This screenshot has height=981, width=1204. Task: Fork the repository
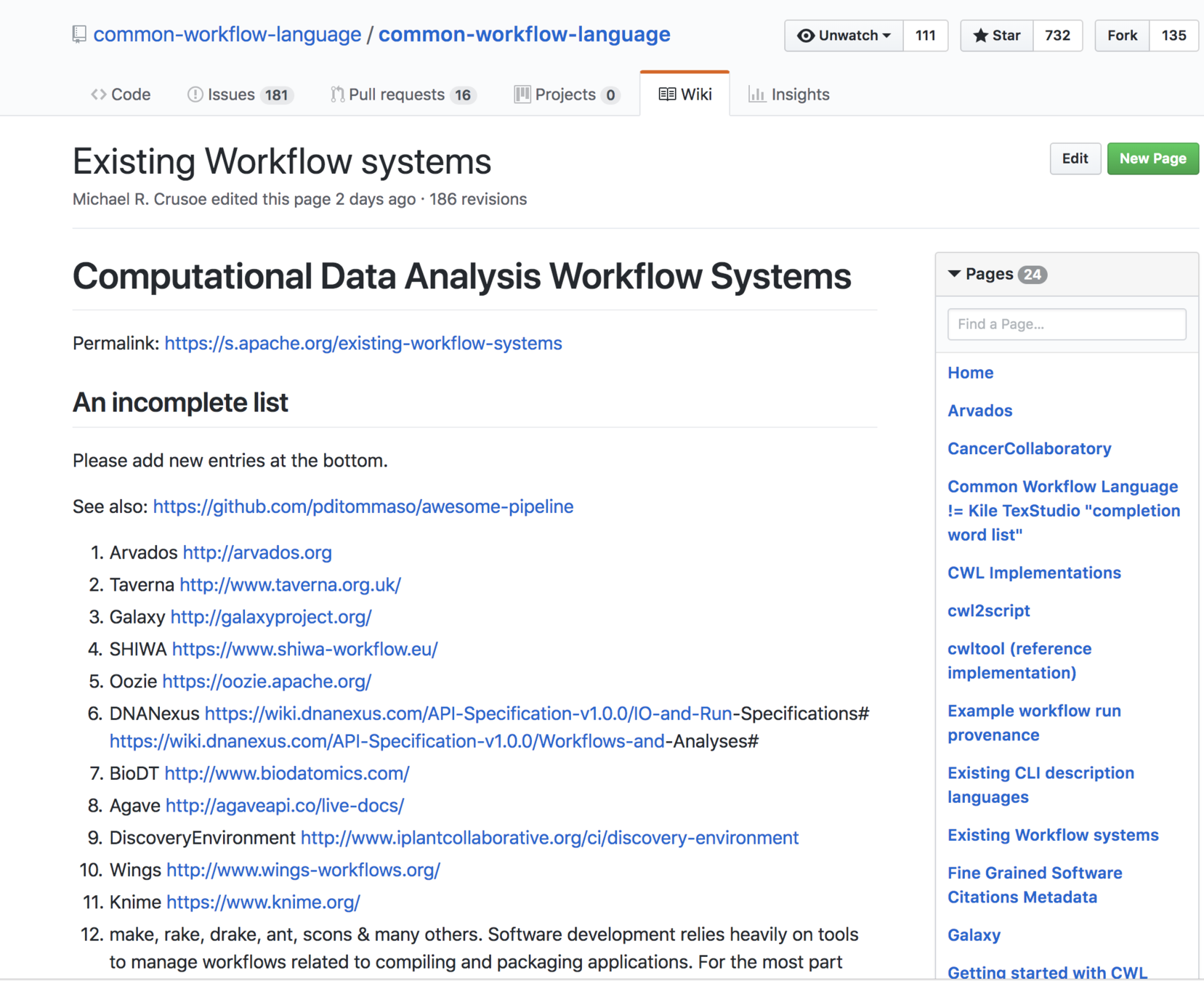[1123, 36]
